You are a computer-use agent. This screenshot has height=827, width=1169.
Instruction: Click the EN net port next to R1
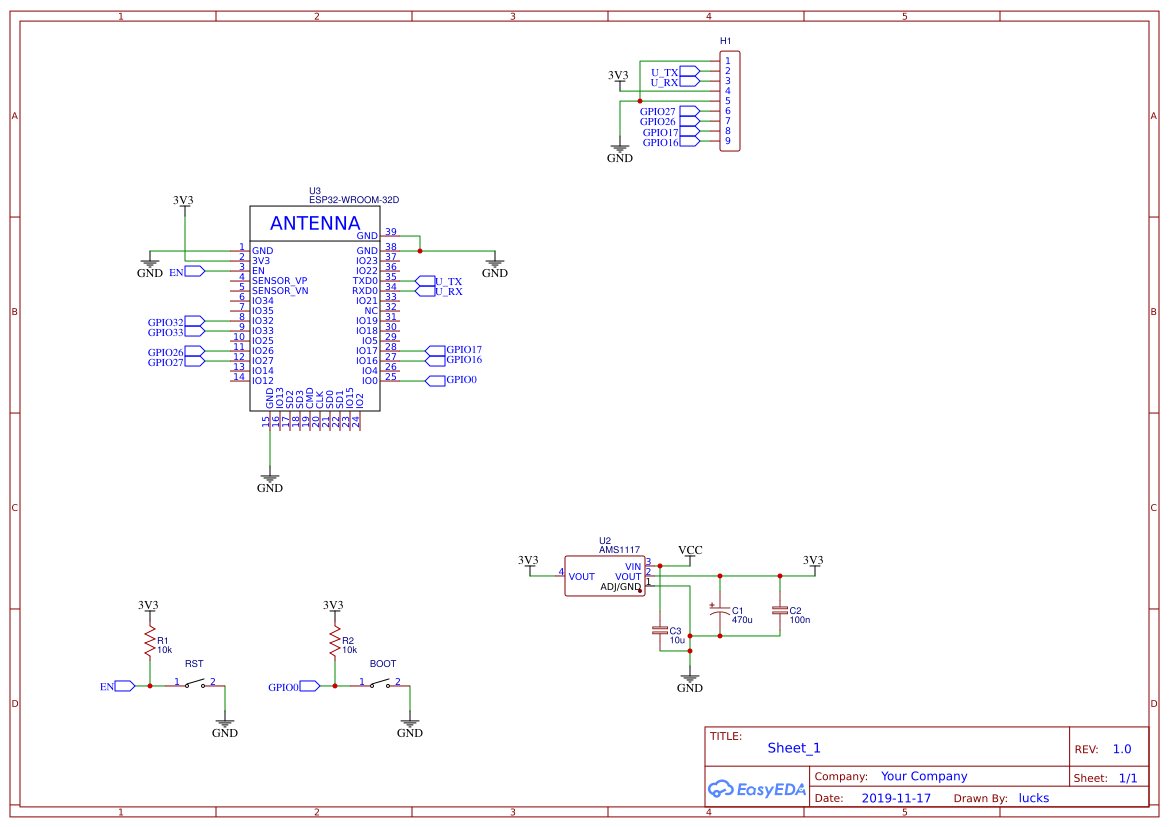(x=118, y=686)
